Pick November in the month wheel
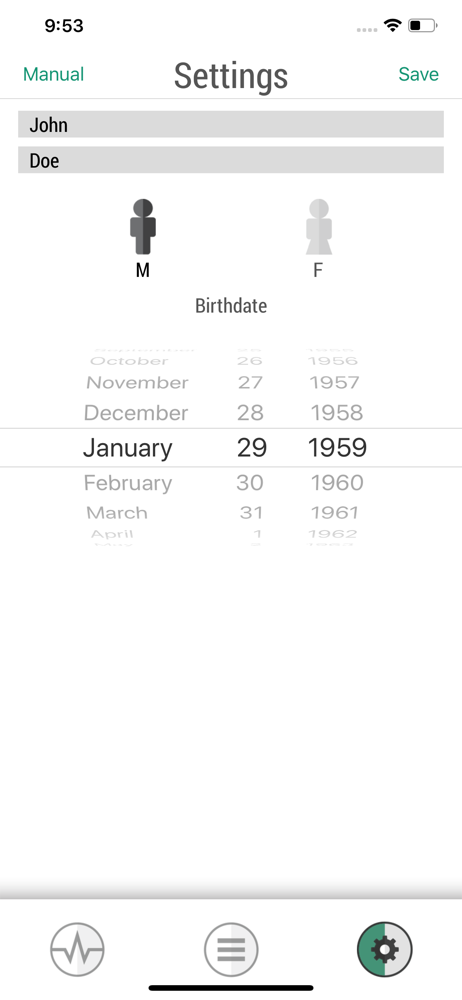This screenshot has height=1000, width=462. pos(137,383)
